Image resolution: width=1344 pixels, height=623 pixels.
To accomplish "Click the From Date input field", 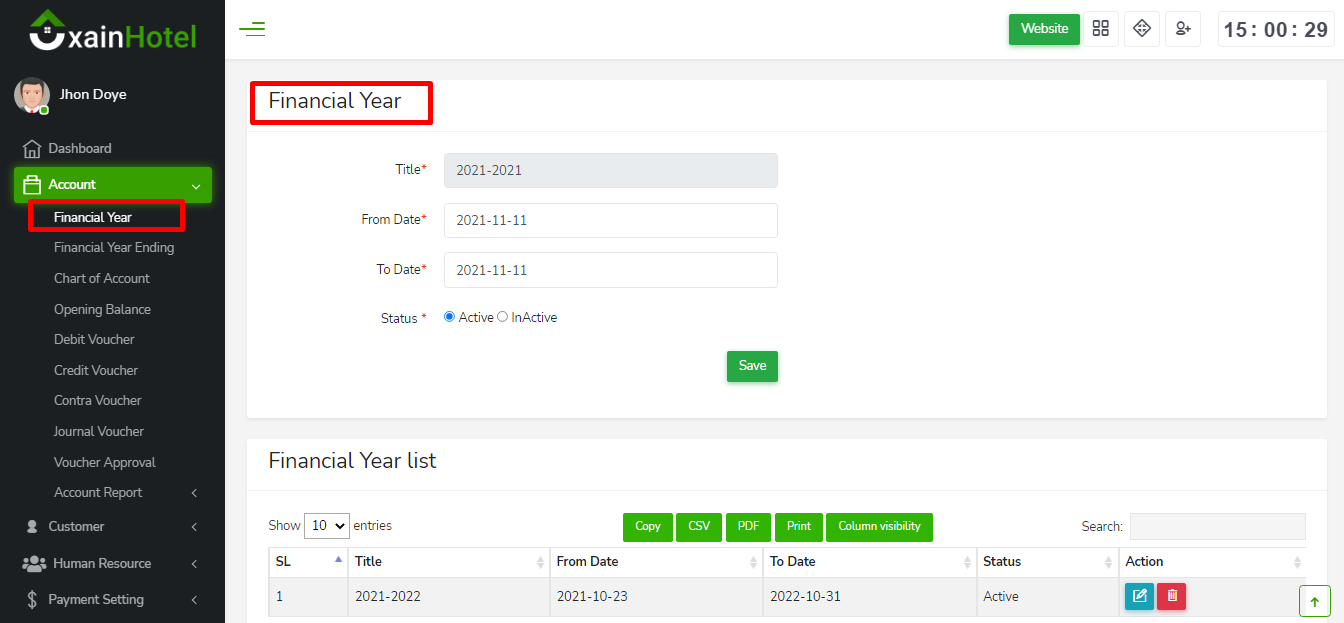I will pyautogui.click(x=610, y=220).
